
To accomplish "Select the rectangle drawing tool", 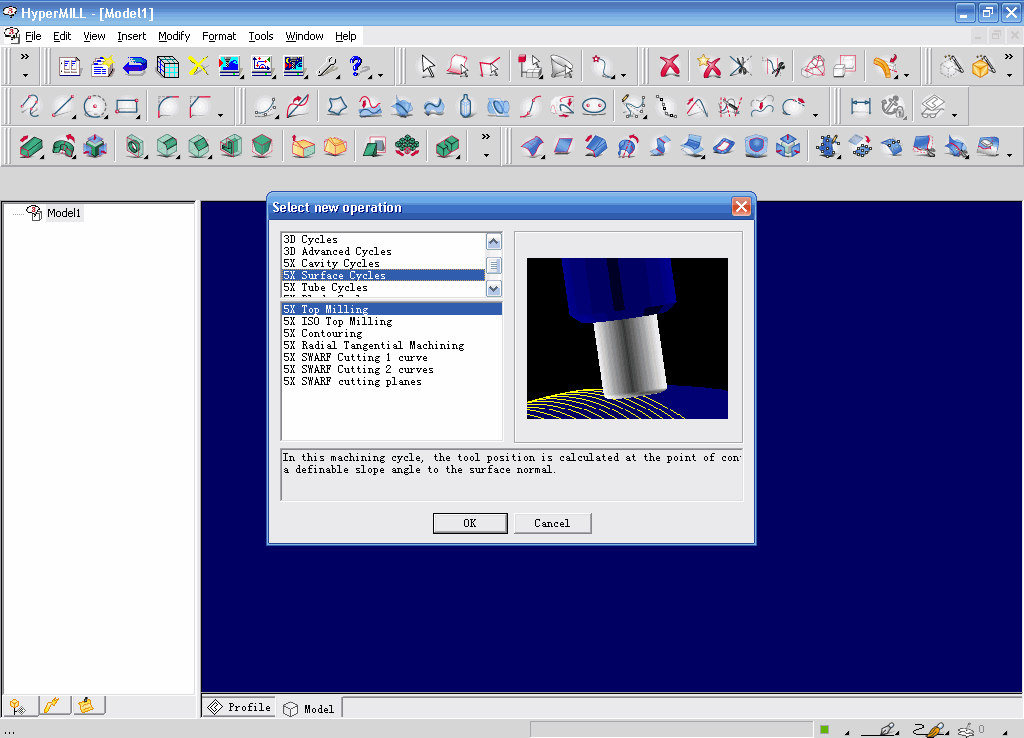I will (x=127, y=106).
